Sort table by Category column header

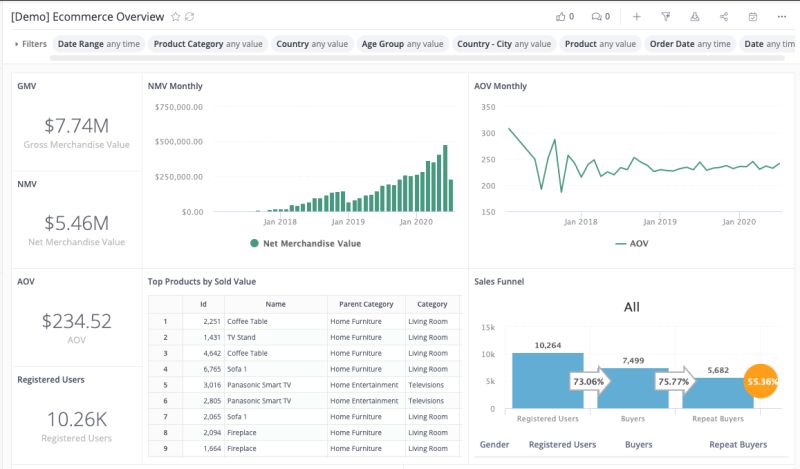432,304
